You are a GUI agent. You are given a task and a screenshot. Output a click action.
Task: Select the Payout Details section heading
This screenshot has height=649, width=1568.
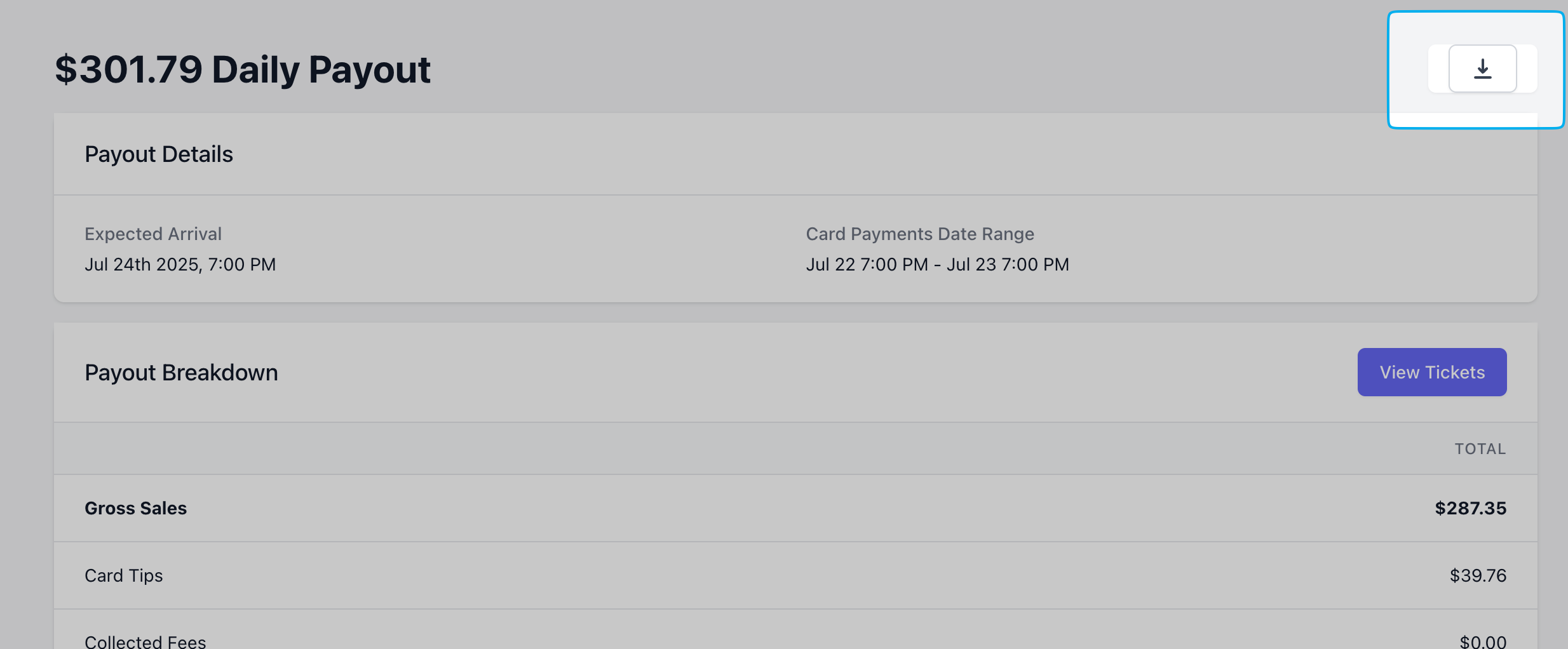click(x=159, y=154)
